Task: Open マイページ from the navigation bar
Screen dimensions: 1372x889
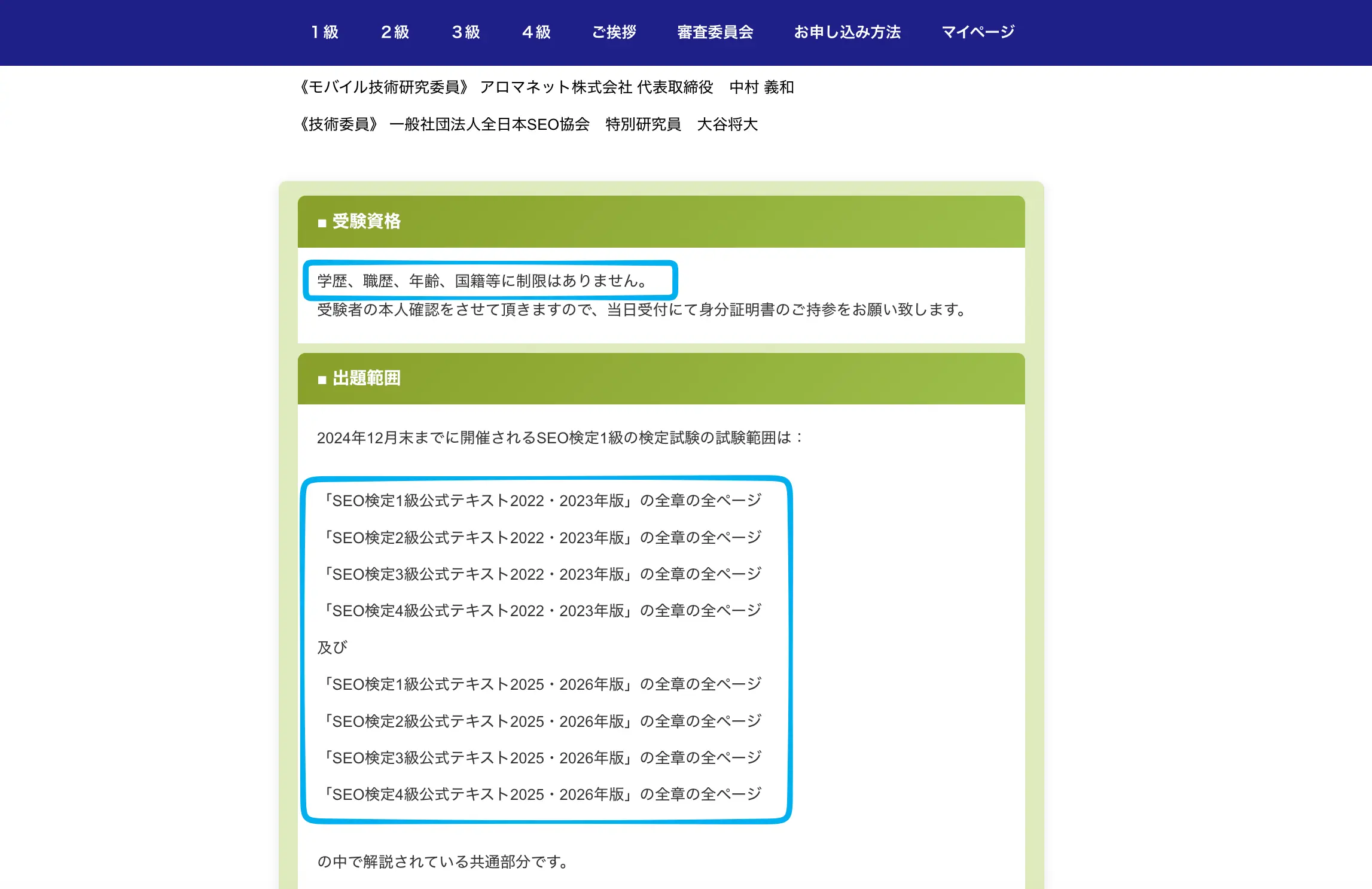Action: tap(977, 32)
